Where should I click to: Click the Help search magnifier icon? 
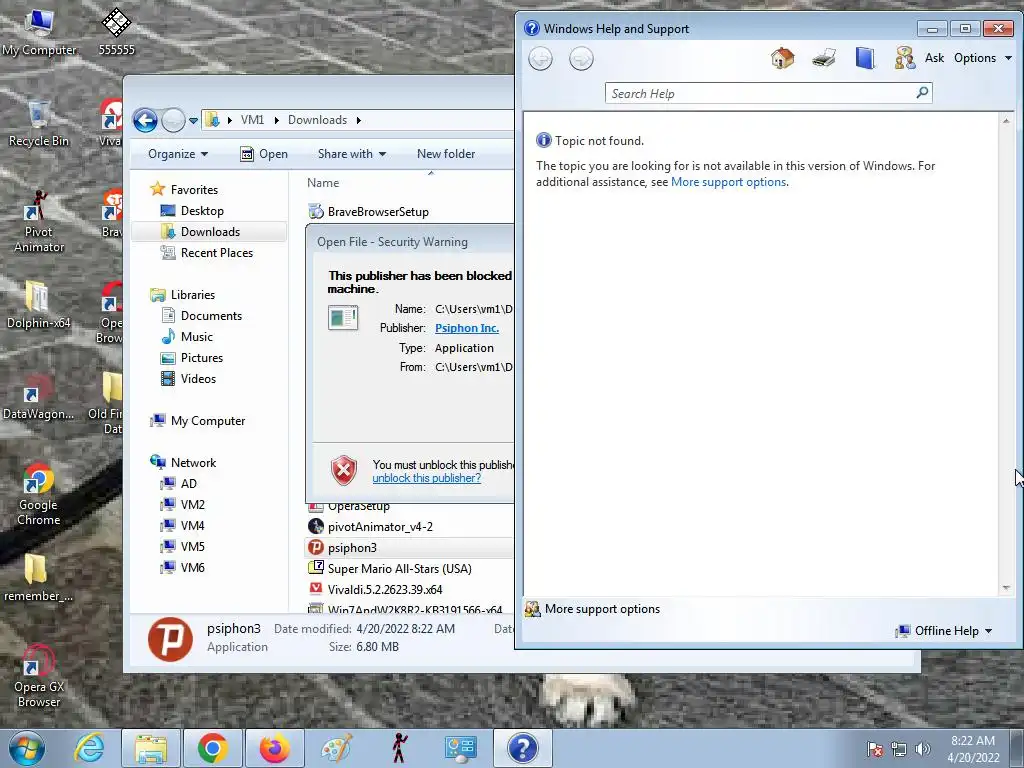922,93
